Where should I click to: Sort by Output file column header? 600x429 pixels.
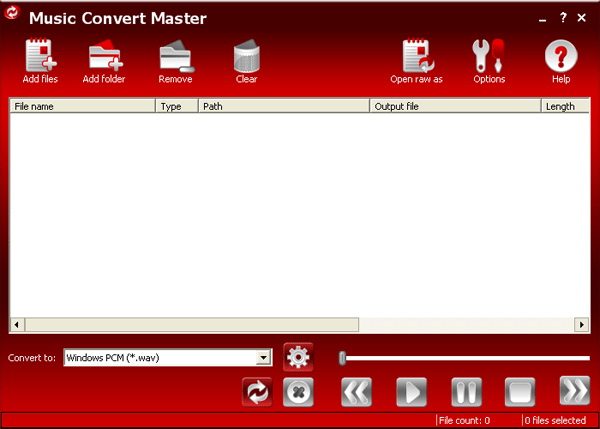(455, 106)
